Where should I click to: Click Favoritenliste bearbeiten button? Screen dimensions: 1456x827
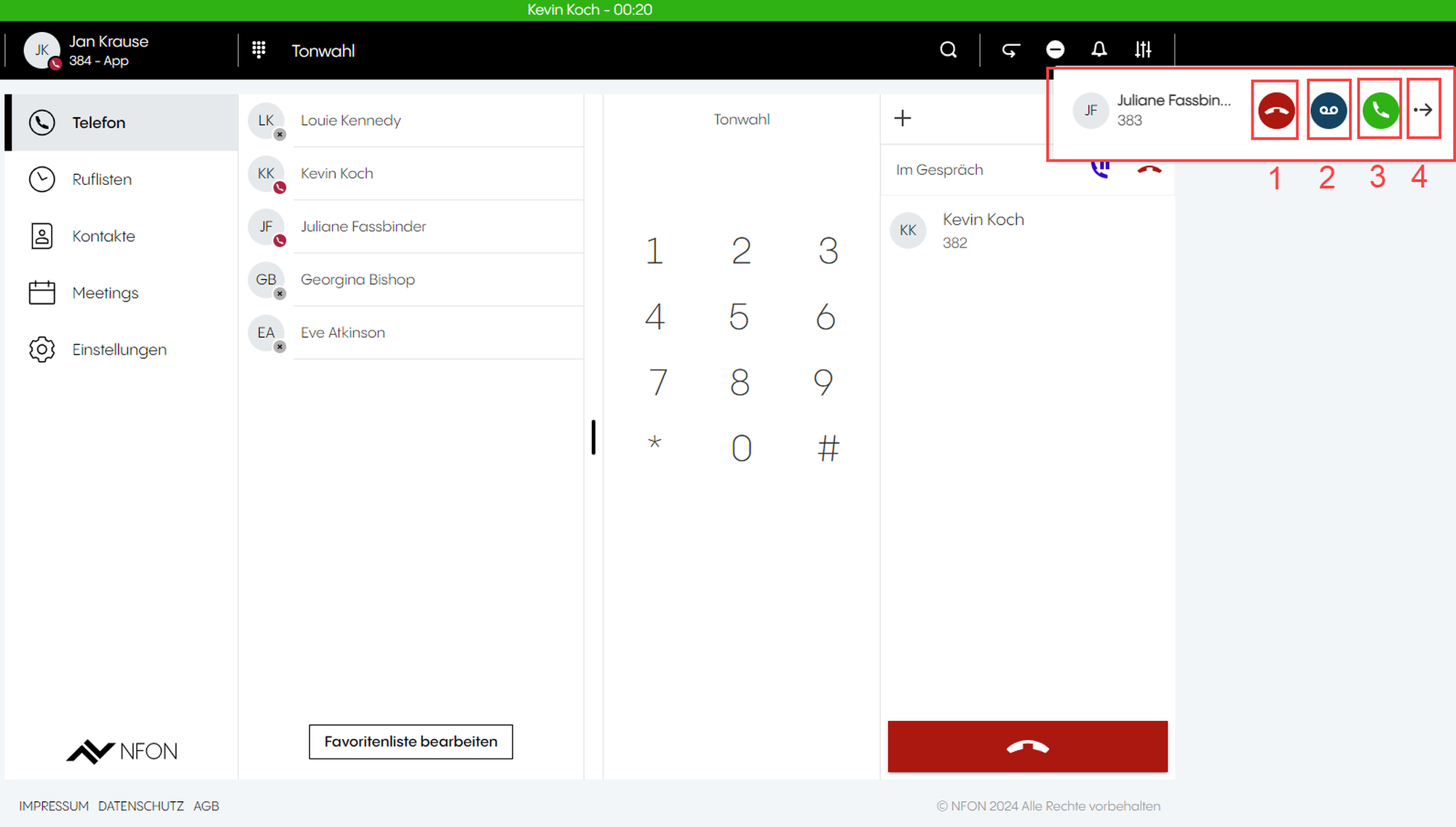coord(411,742)
